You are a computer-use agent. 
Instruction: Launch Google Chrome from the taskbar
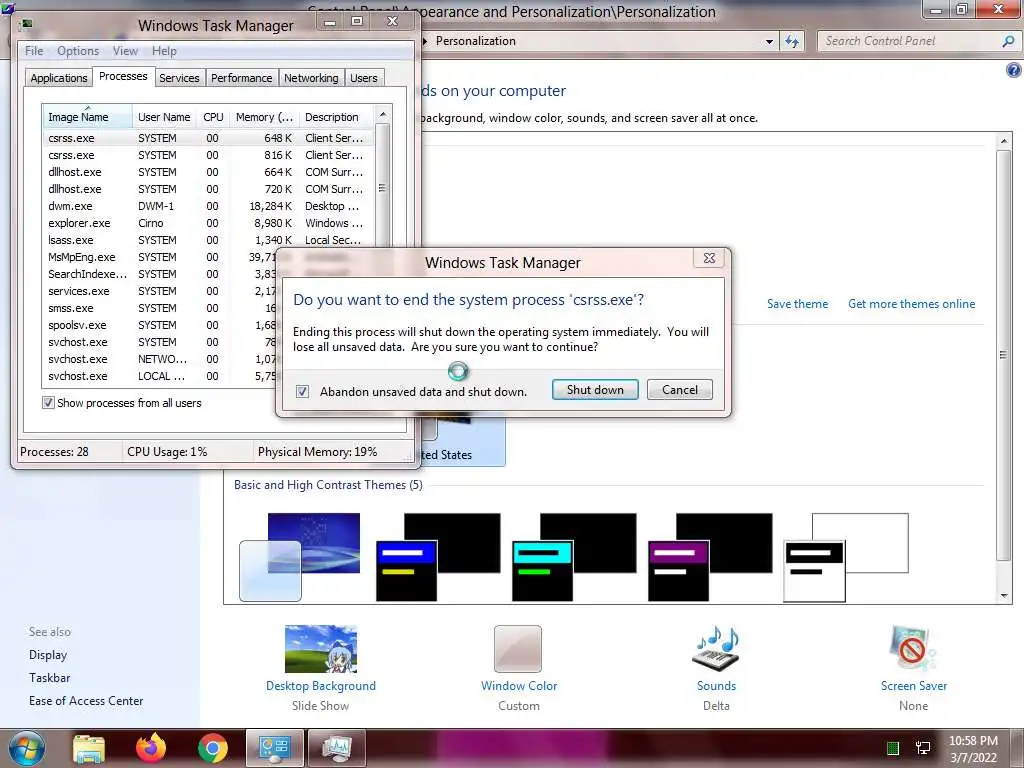(x=213, y=748)
